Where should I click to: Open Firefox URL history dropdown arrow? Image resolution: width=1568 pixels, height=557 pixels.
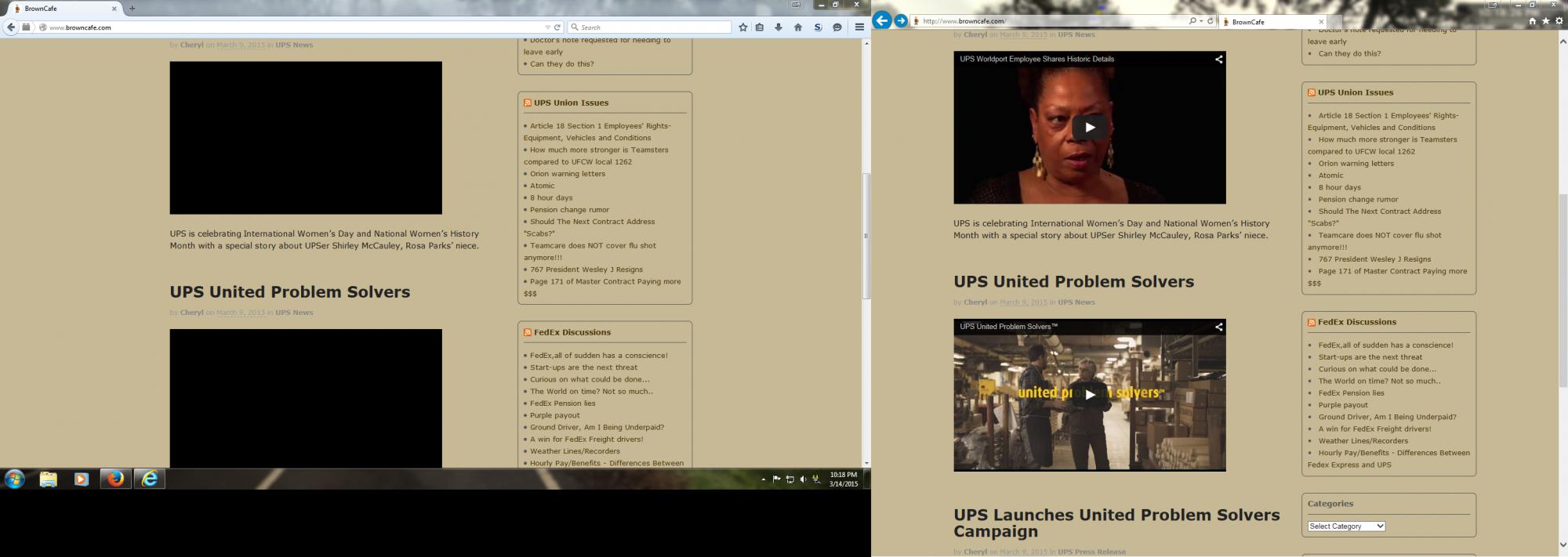[548, 27]
